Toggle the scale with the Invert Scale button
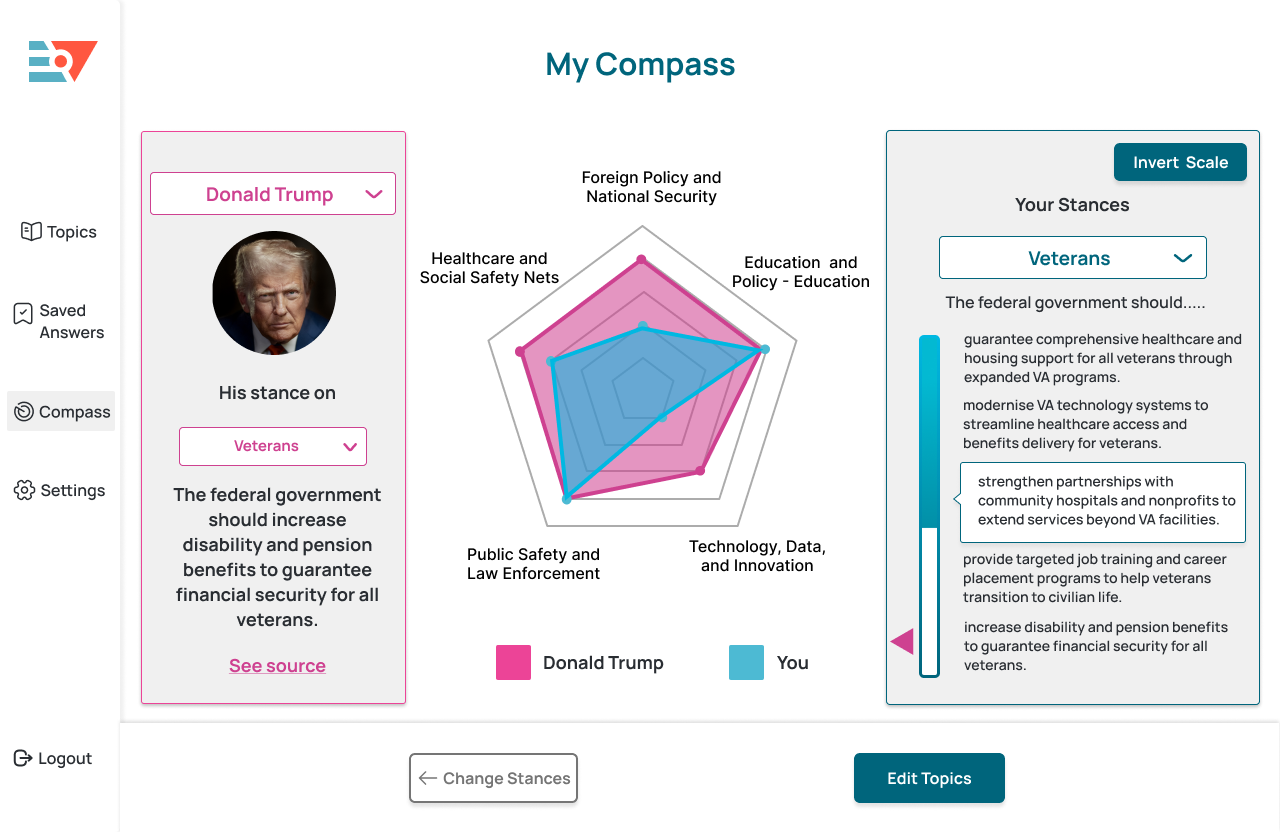This screenshot has height=832, width=1280. (x=1180, y=161)
